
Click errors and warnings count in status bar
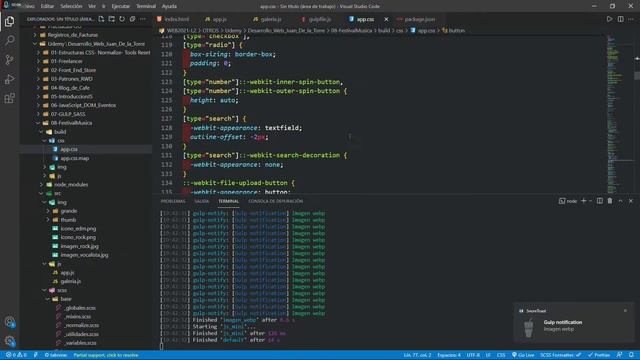click(16, 355)
